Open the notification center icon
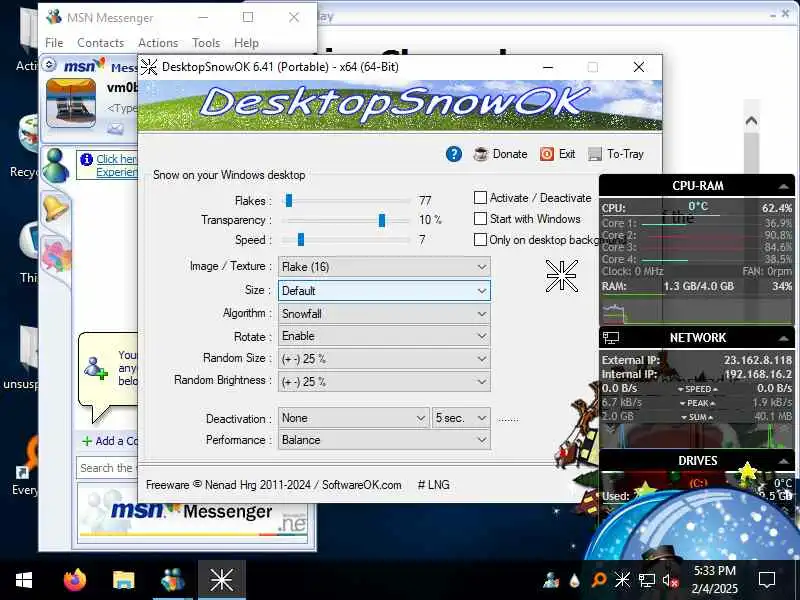The image size is (800, 600). click(x=767, y=580)
